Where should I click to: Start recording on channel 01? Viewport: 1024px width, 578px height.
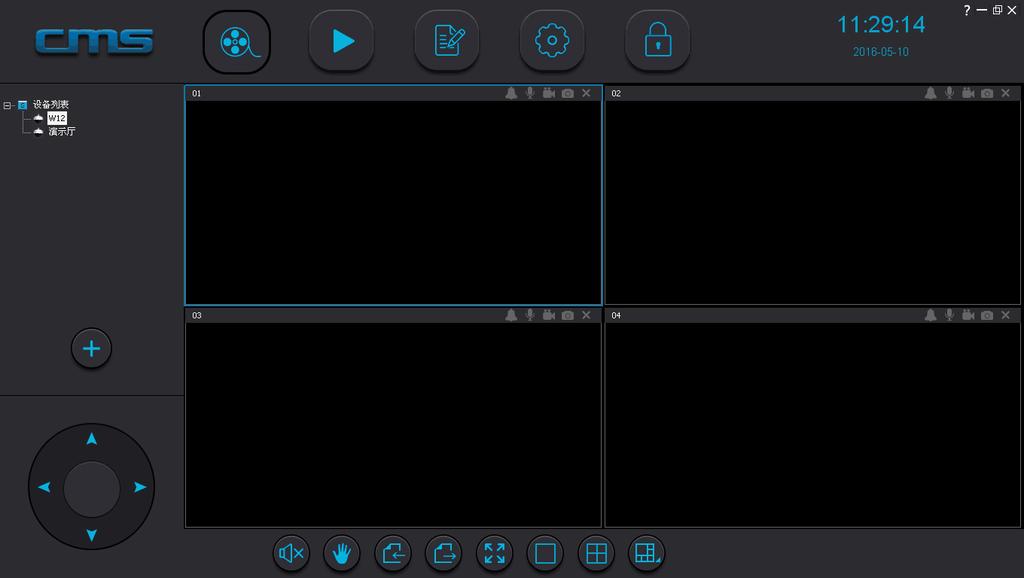coord(549,93)
